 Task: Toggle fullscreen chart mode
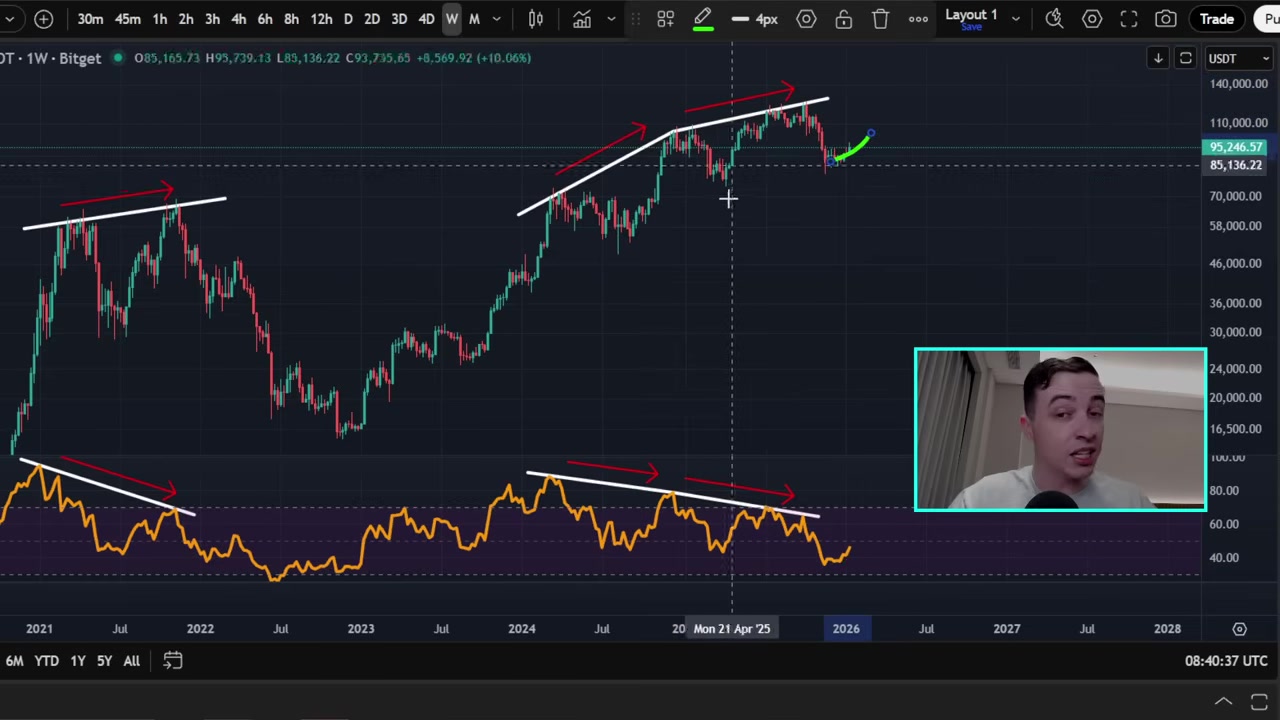1129,18
